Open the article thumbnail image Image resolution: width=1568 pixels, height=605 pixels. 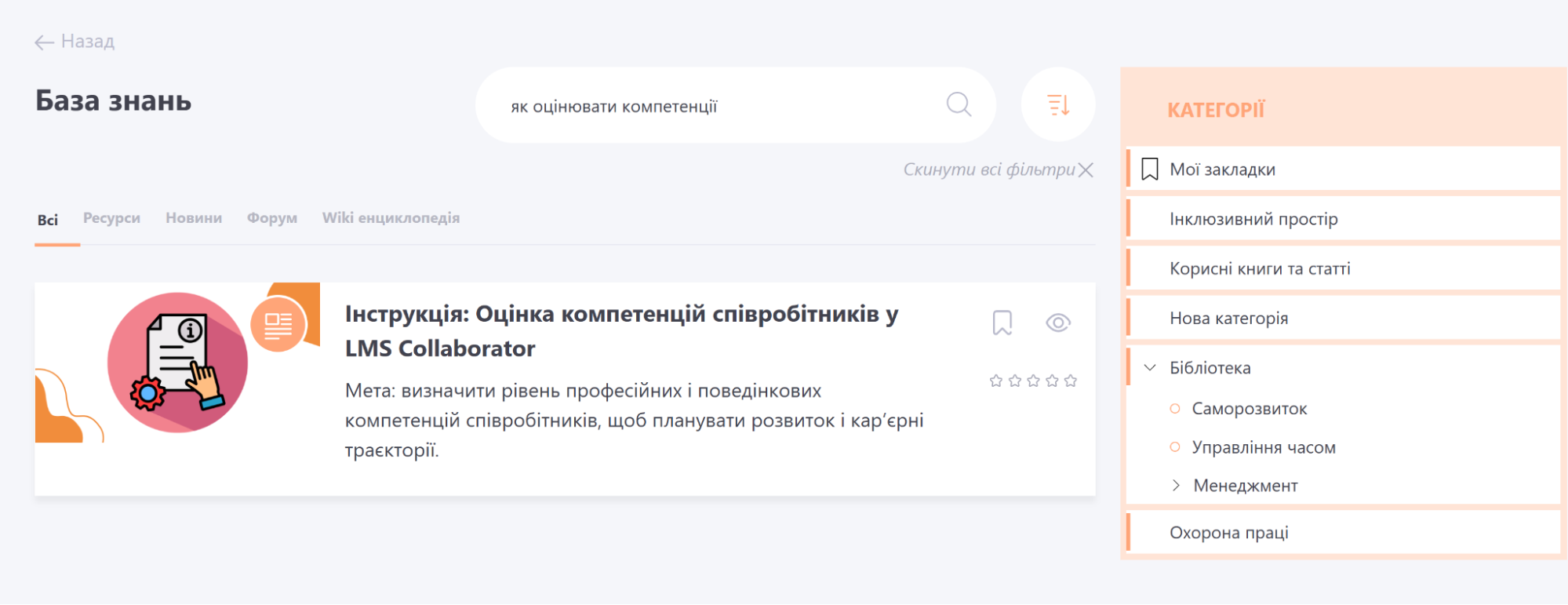(x=177, y=363)
